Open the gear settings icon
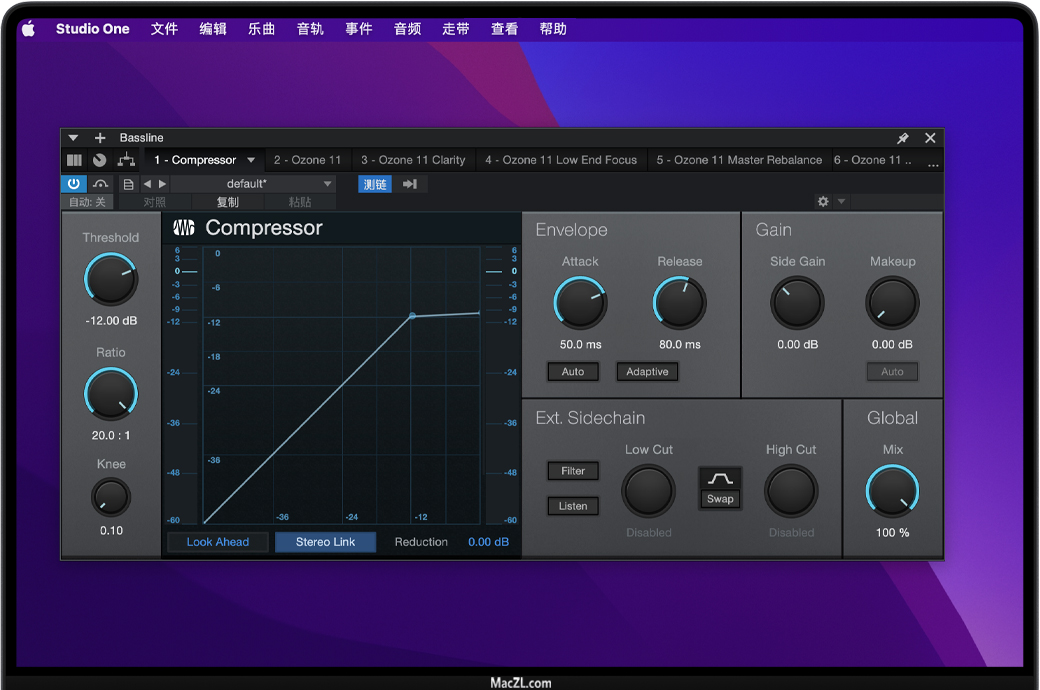 823,202
